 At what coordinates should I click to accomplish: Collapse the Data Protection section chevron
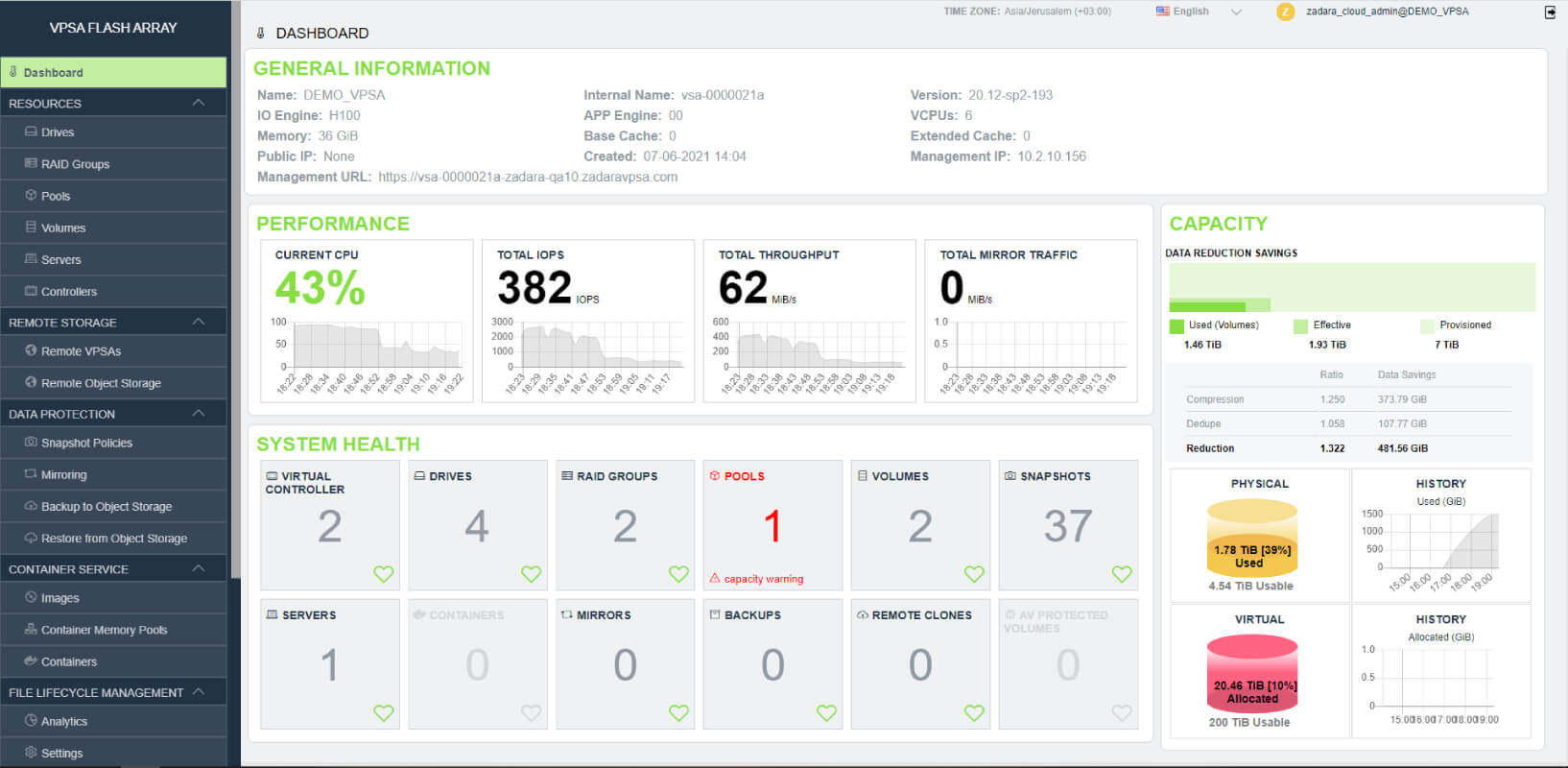[199, 414]
